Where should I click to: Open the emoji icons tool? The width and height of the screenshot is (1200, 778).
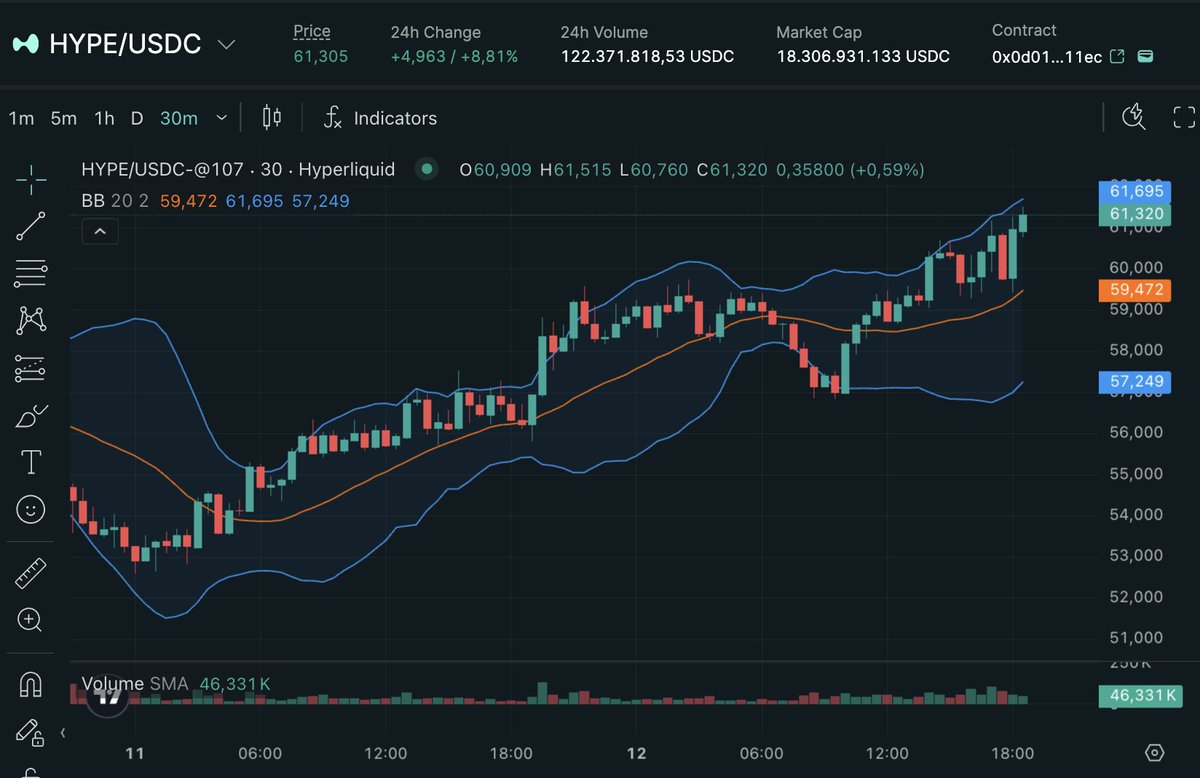pyautogui.click(x=31, y=510)
